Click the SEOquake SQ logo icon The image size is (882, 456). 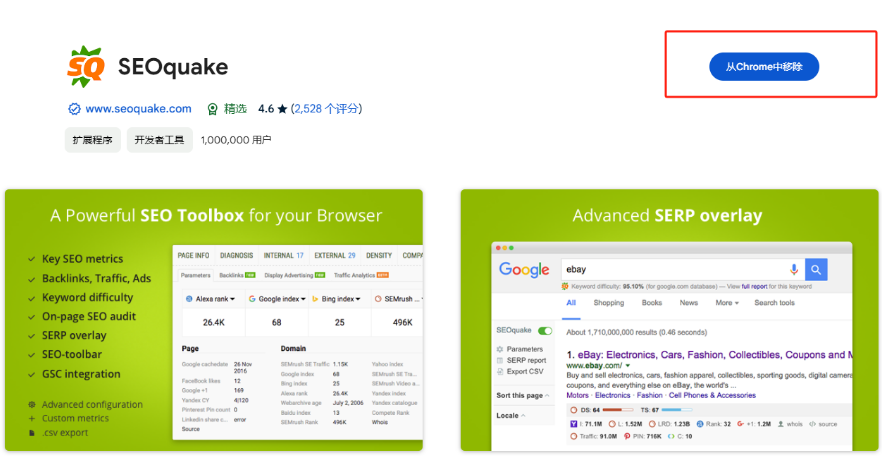tap(86, 67)
